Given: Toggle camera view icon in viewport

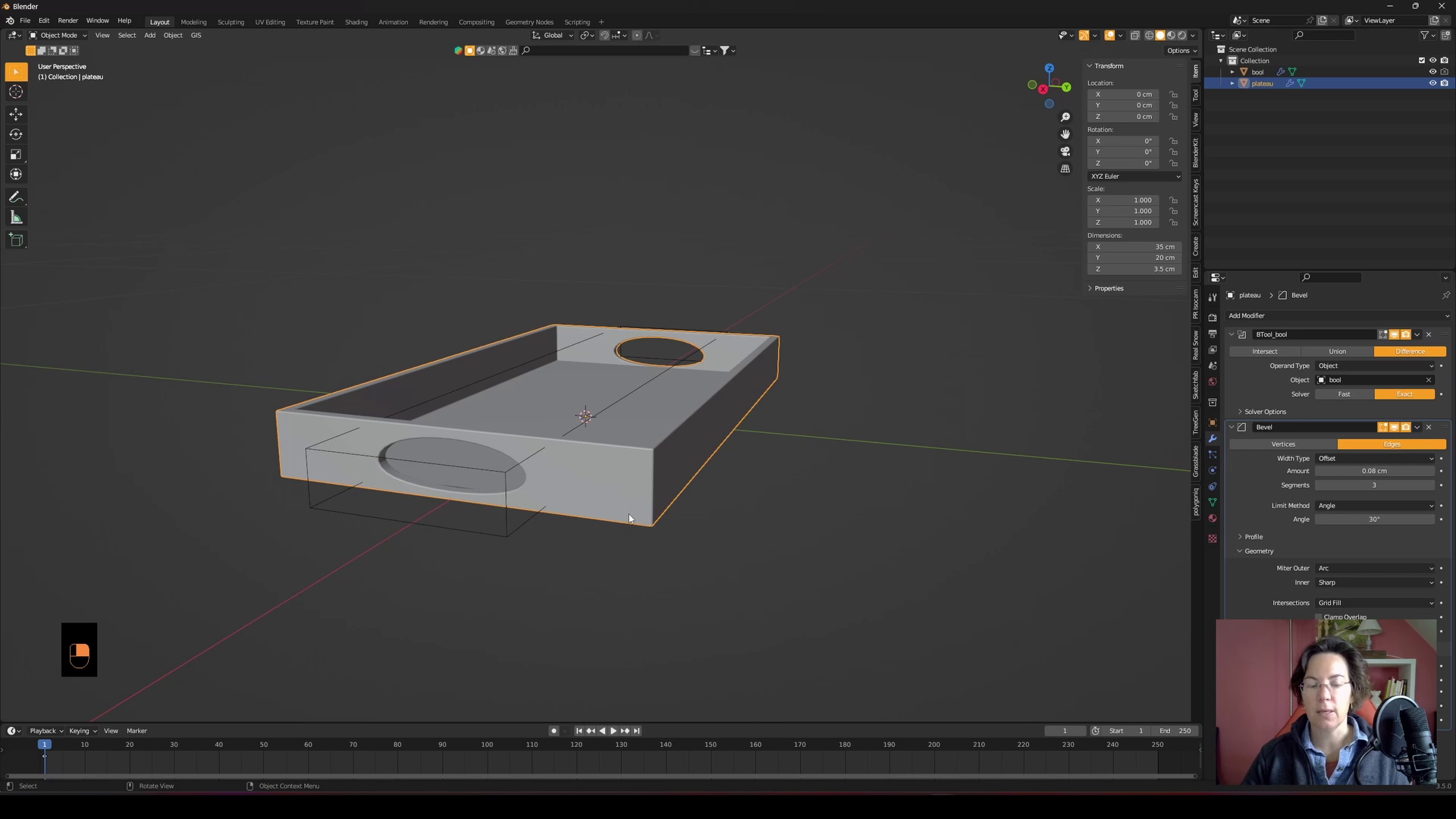Looking at the screenshot, I should (x=1065, y=151).
